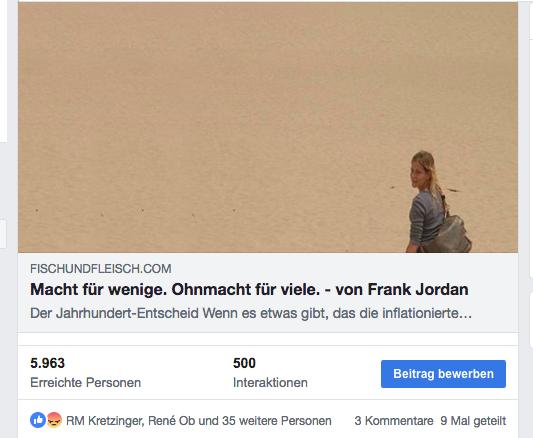This screenshot has height=438, width=533.
Task: Click the blue Like reaction icon
Action: [38, 420]
